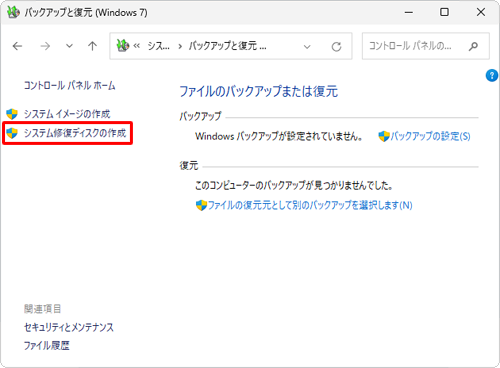Click the search magnifier icon

coord(473,46)
